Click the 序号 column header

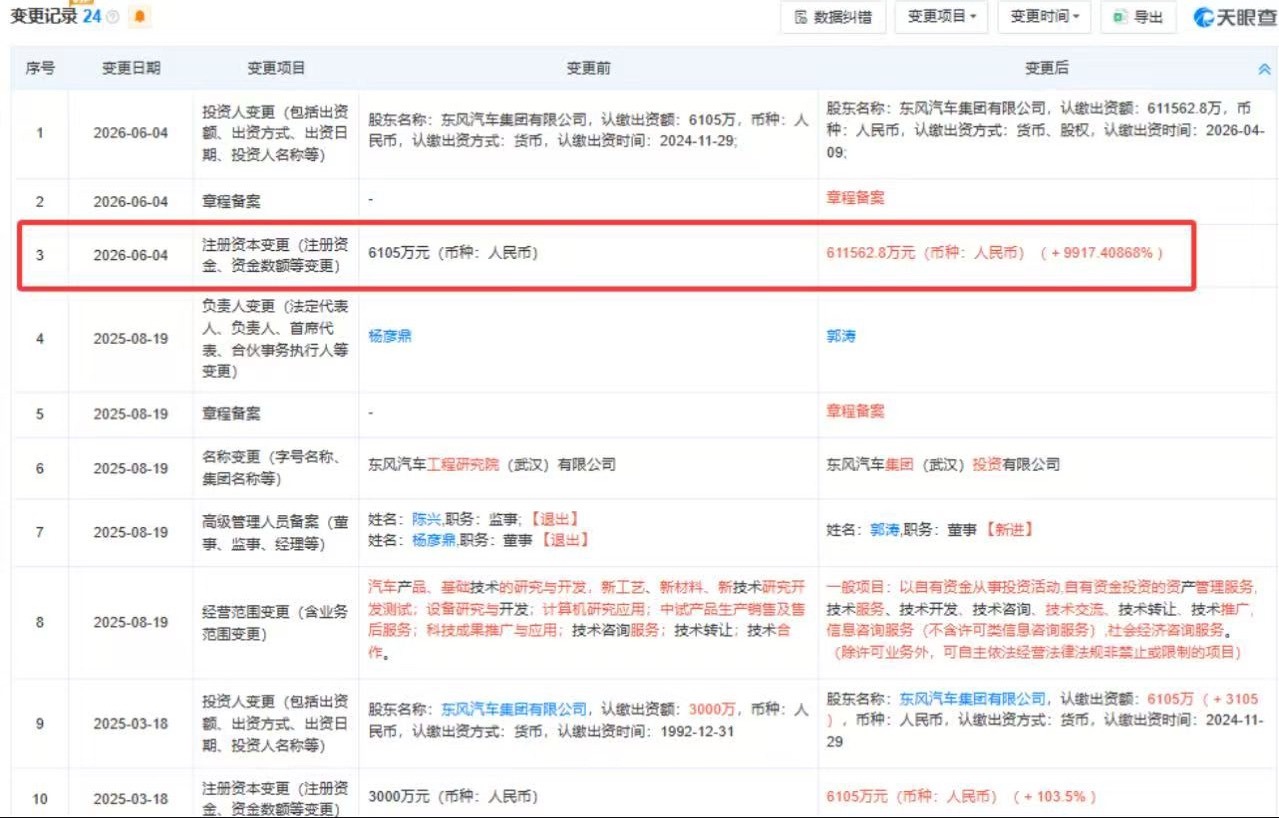click(40, 68)
